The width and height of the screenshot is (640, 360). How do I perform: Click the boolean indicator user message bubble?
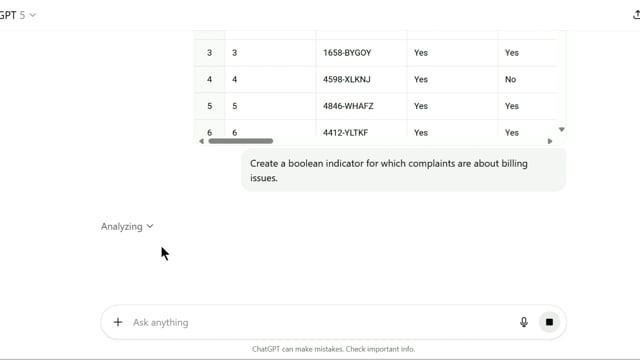[x=404, y=171]
